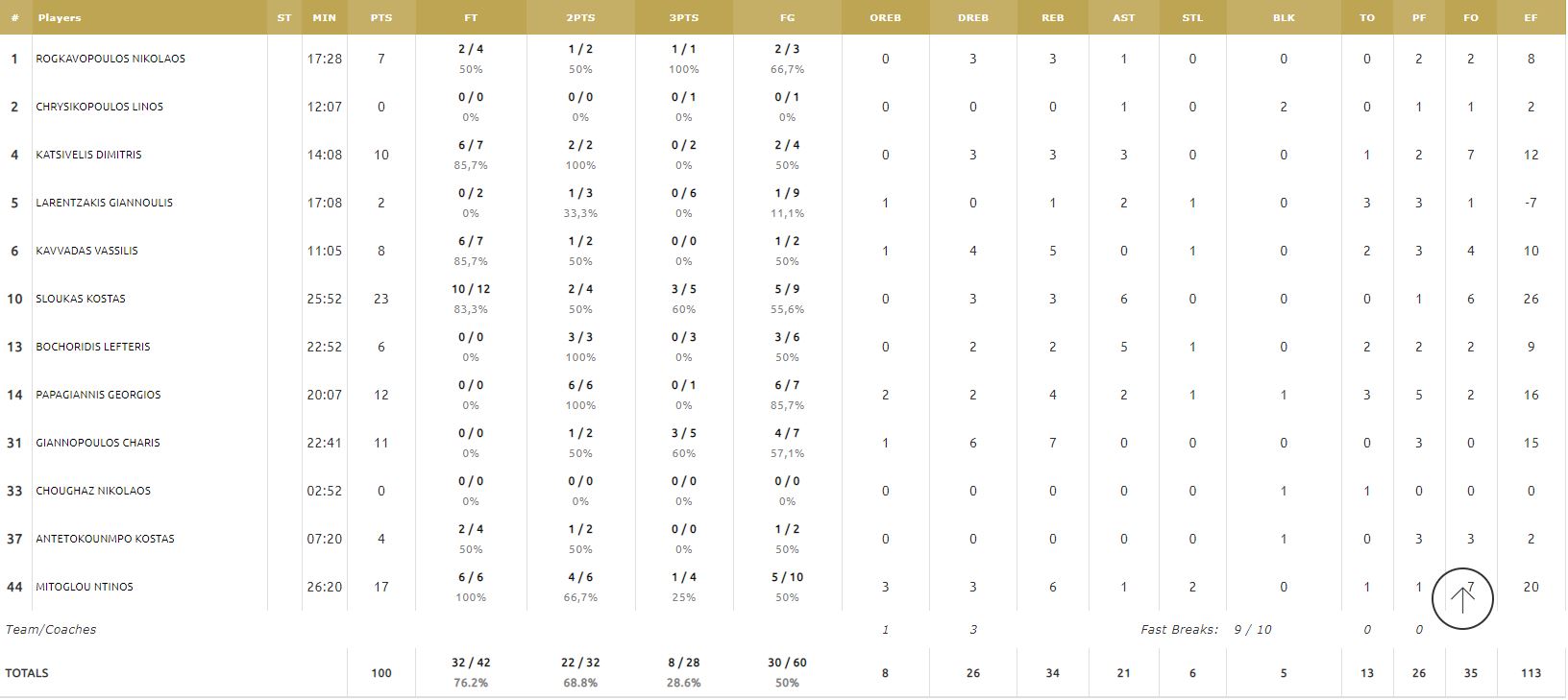Sort by REB column header

[1052, 17]
